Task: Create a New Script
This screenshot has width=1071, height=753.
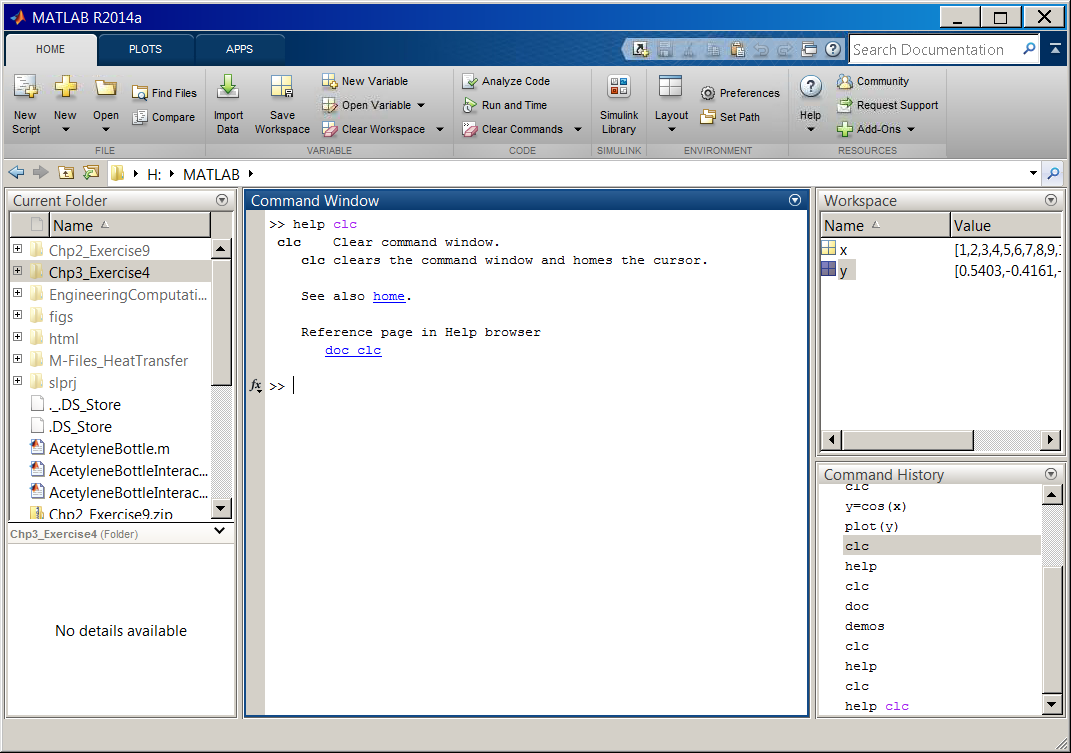Action: 26,105
